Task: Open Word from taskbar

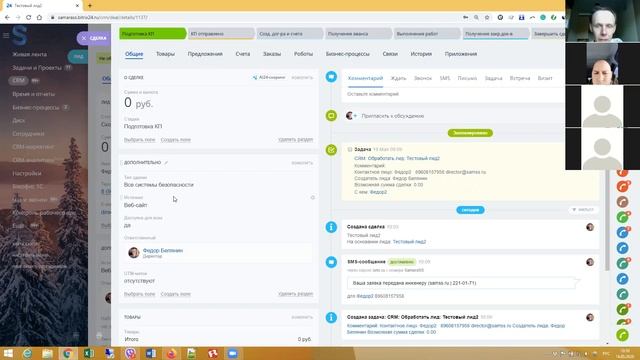Action: 151,353
